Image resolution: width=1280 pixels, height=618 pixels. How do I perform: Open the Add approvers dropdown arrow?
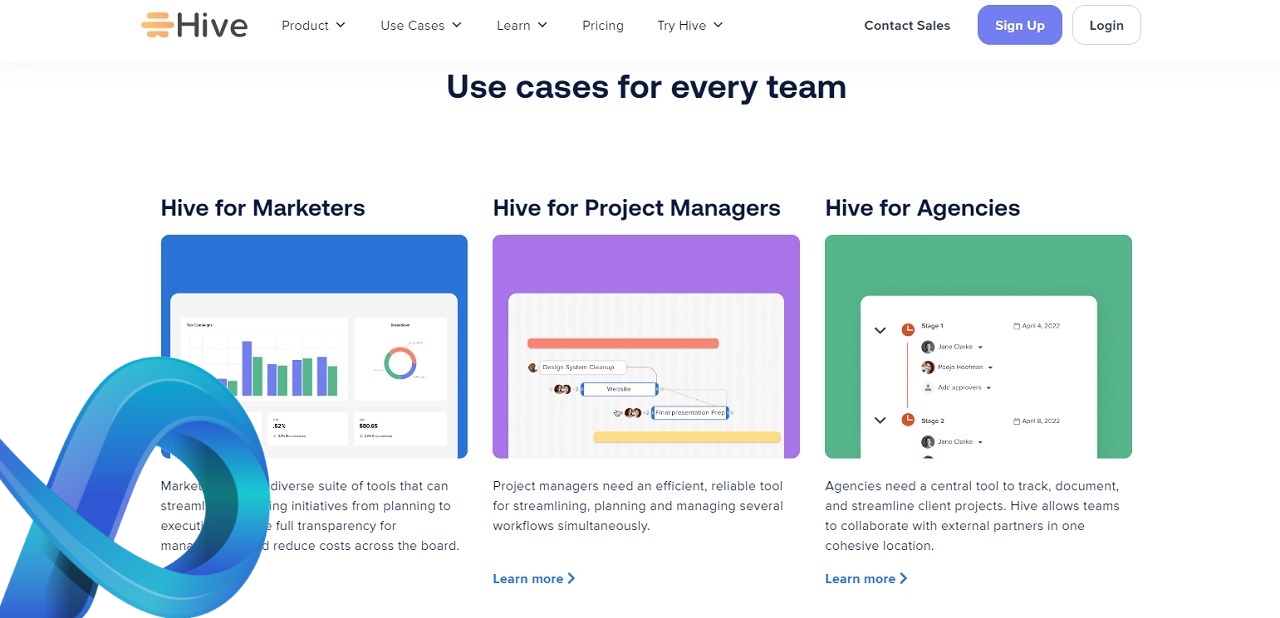989,387
